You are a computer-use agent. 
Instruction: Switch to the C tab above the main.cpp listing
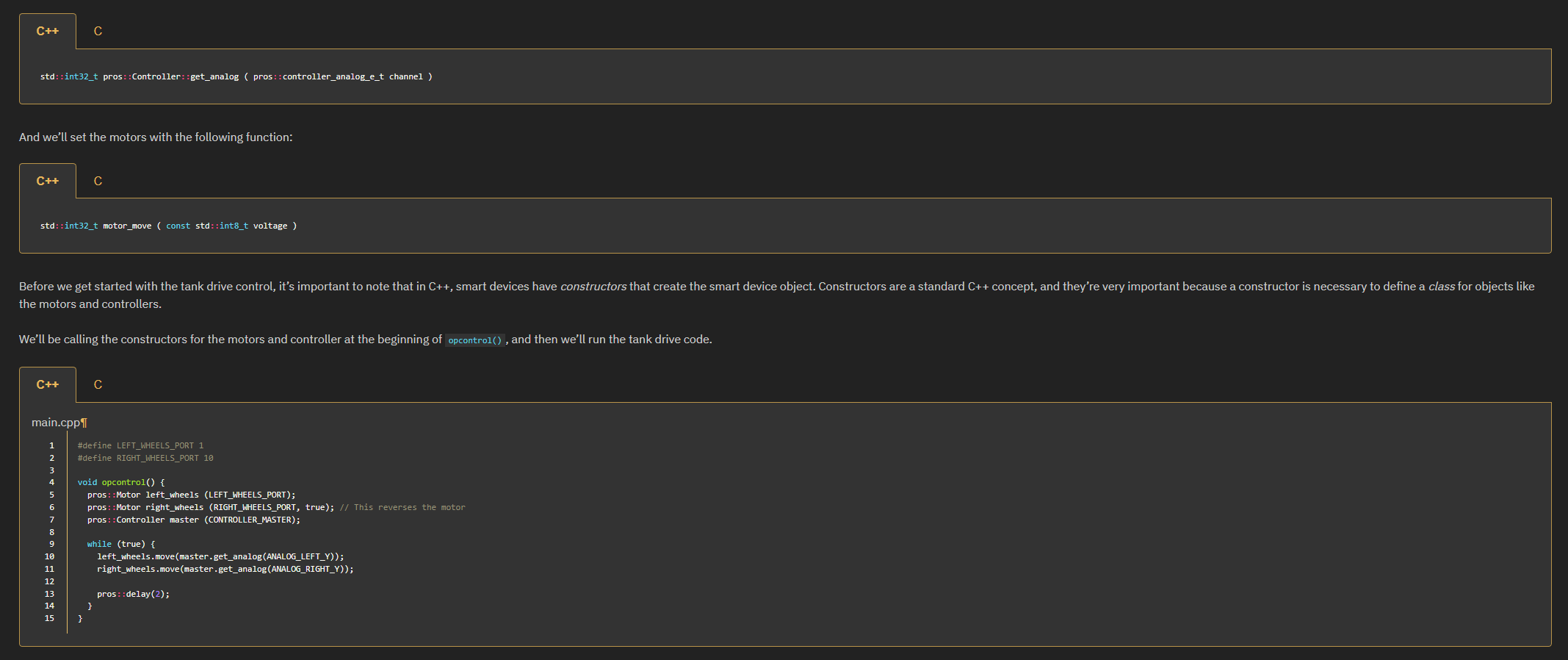98,384
